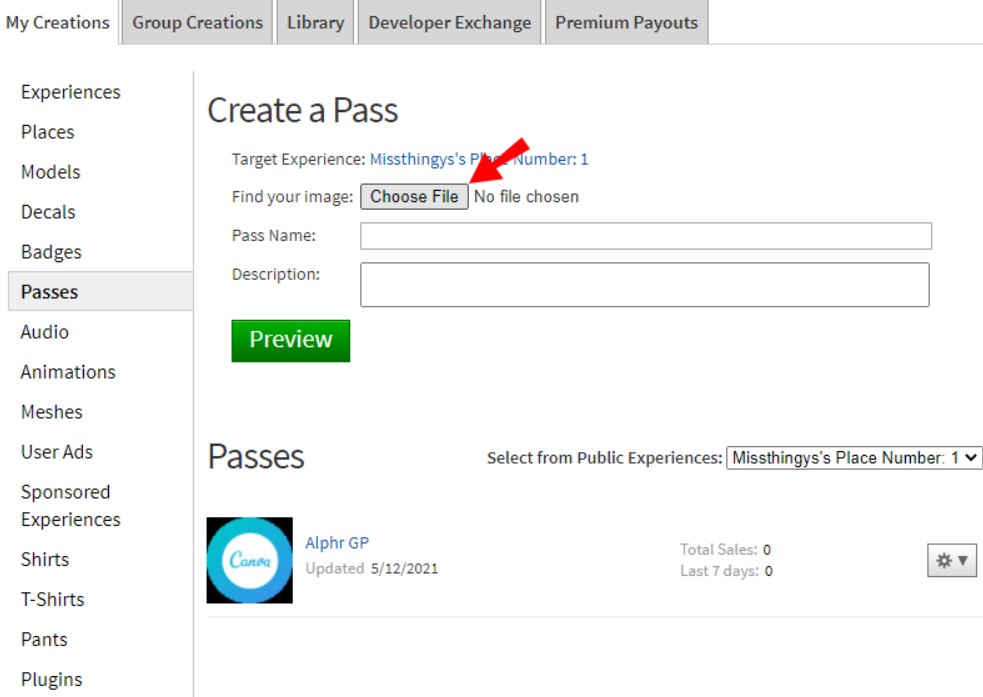Image resolution: width=983 pixels, height=697 pixels.
Task: Click inside the Description text box
Action: click(x=645, y=284)
